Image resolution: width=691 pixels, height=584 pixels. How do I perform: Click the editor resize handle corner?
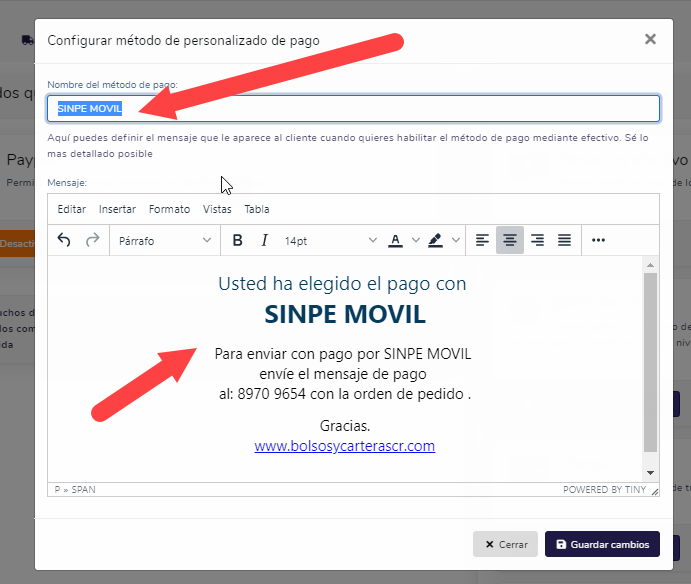point(654,491)
